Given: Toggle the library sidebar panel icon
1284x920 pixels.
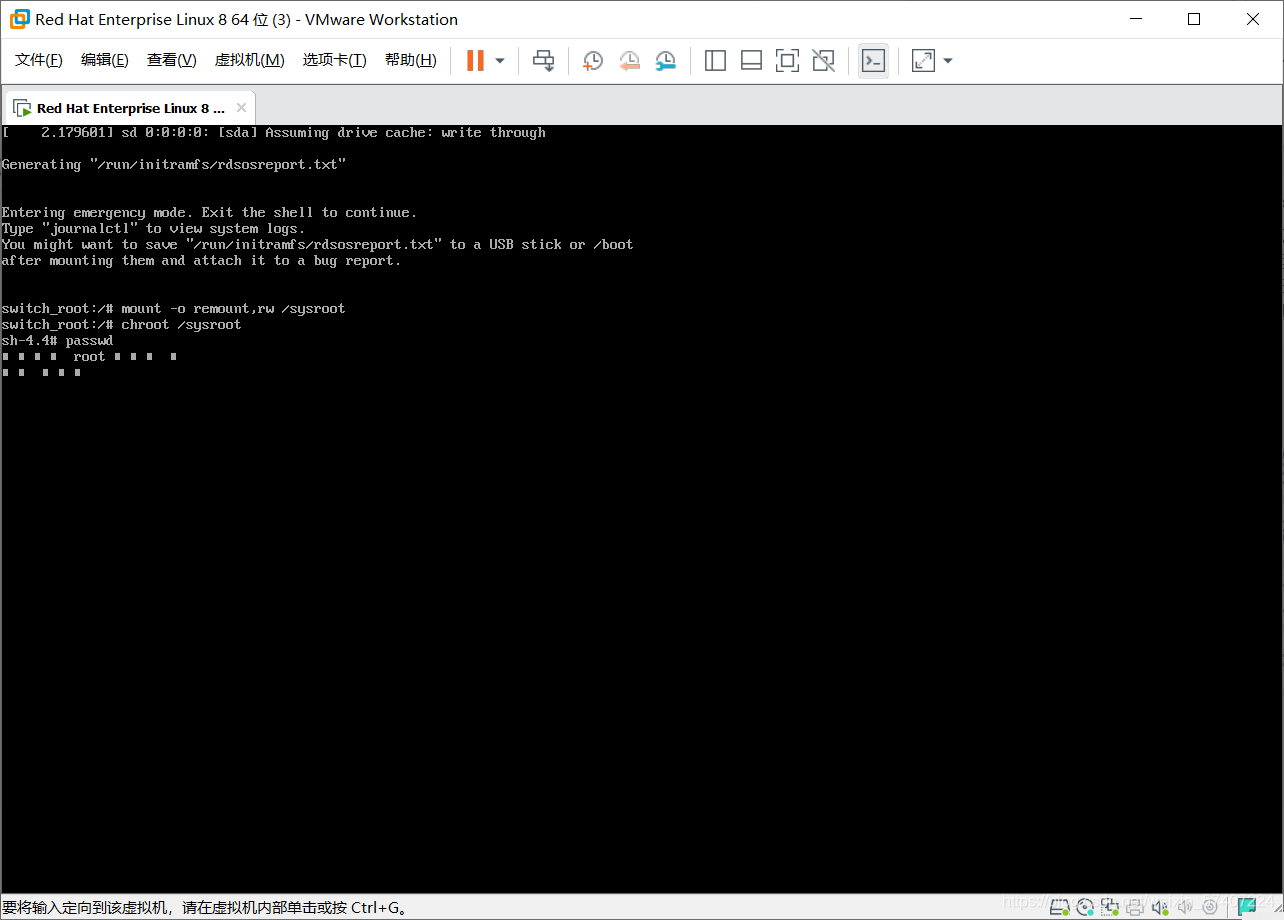Looking at the screenshot, I should pos(715,61).
